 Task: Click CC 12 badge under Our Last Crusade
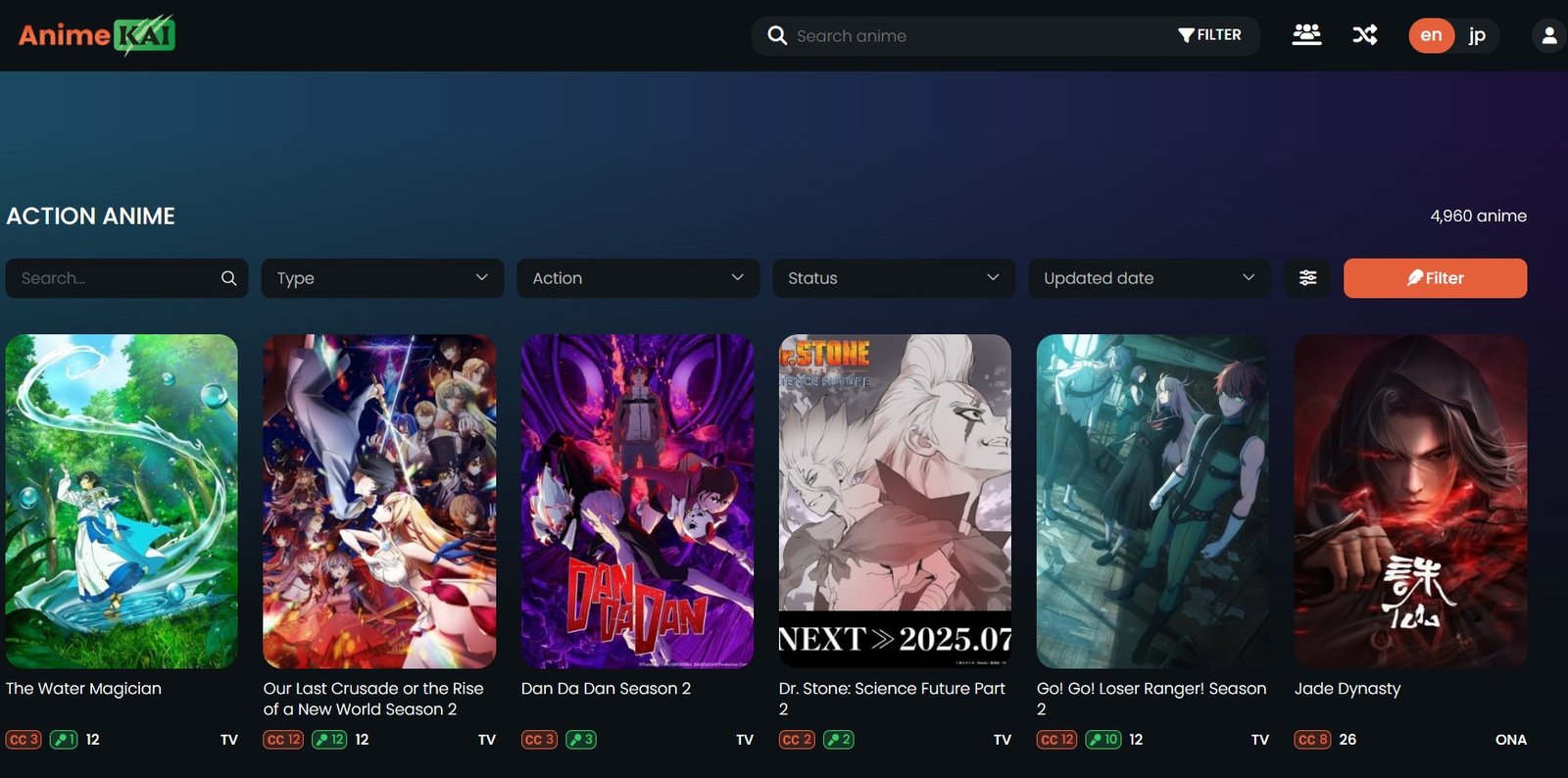pos(283,740)
